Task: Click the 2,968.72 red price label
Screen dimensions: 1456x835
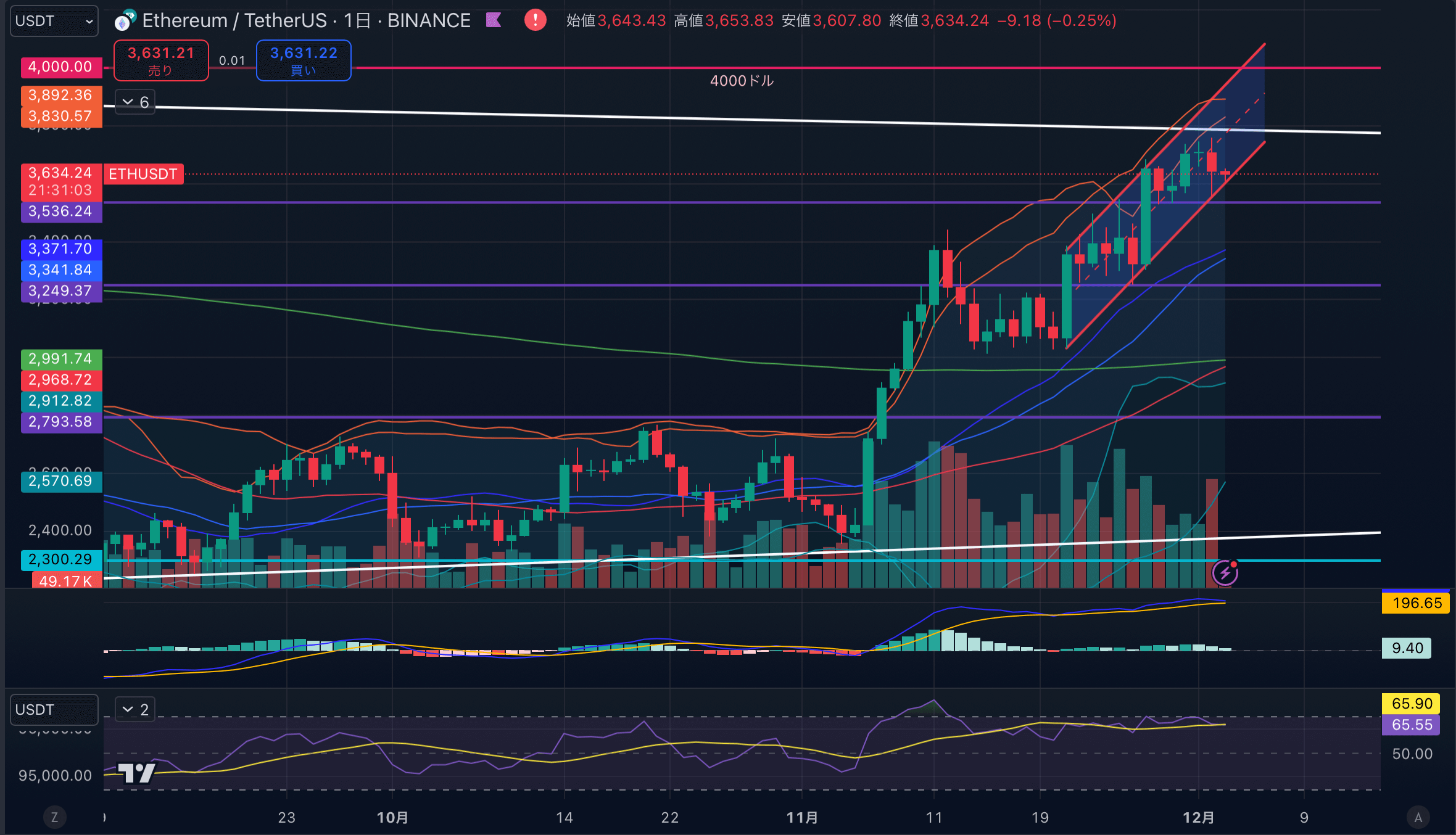Action: click(62, 380)
